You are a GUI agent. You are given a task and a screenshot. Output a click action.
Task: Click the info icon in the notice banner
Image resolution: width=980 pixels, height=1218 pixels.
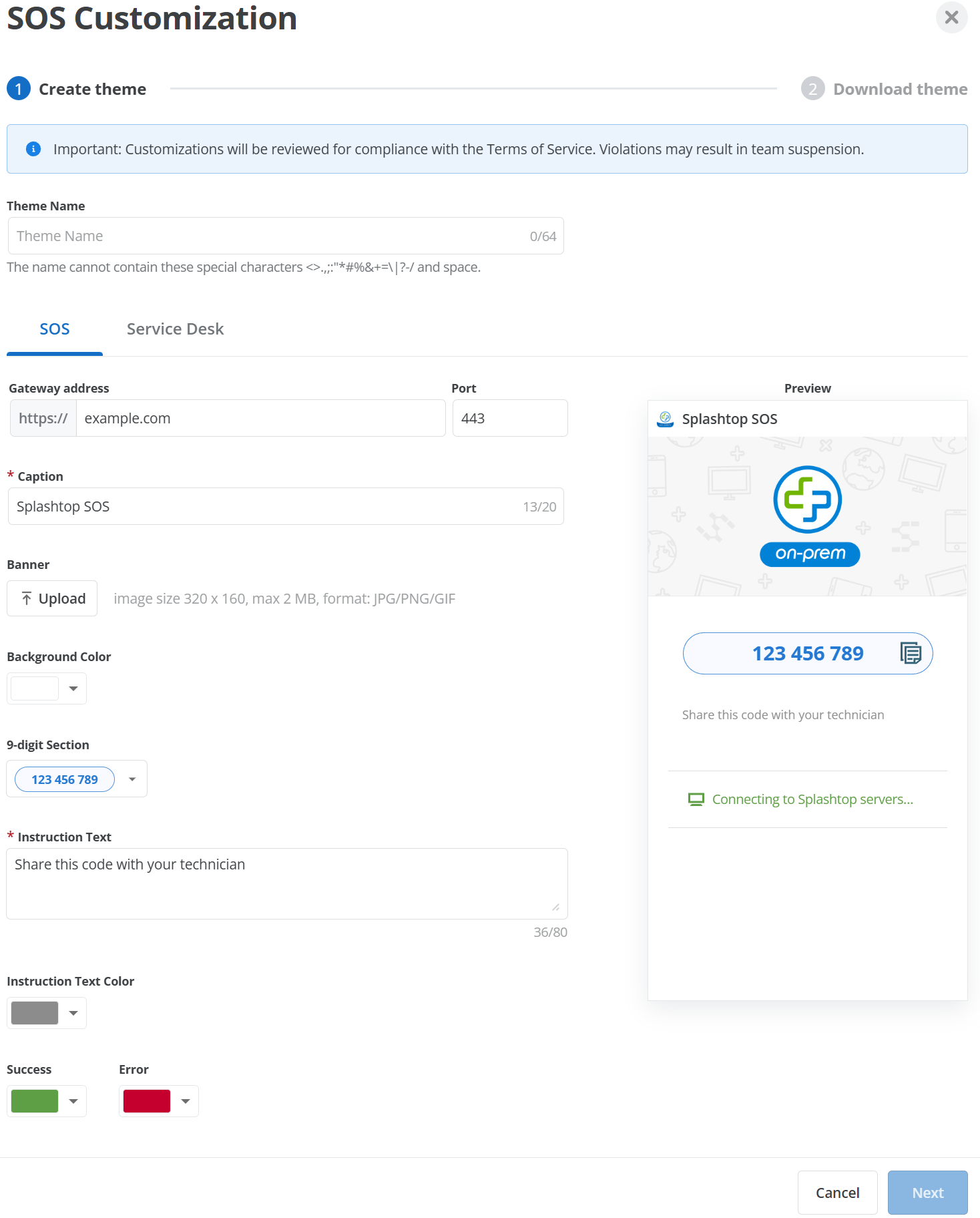coord(33,149)
